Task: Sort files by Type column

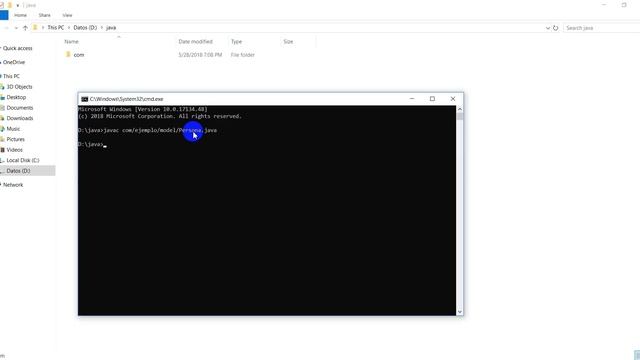Action: point(236,42)
